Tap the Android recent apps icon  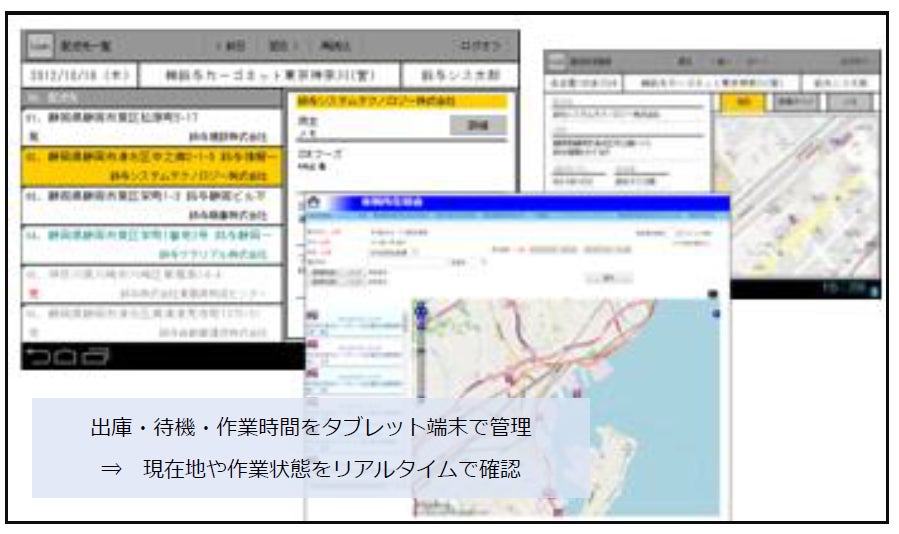[95, 357]
